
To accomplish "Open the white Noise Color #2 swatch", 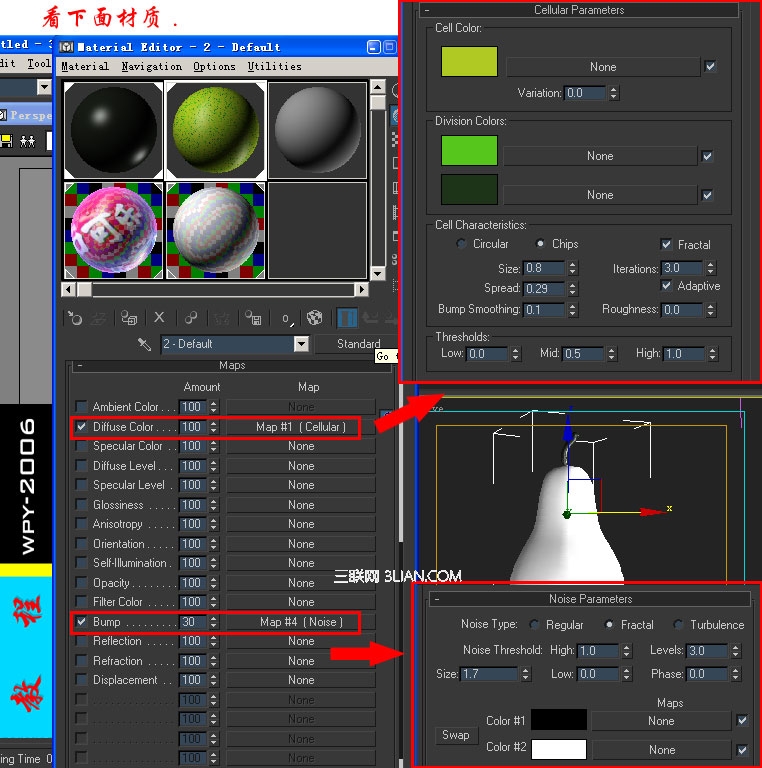I will pyautogui.click(x=559, y=749).
